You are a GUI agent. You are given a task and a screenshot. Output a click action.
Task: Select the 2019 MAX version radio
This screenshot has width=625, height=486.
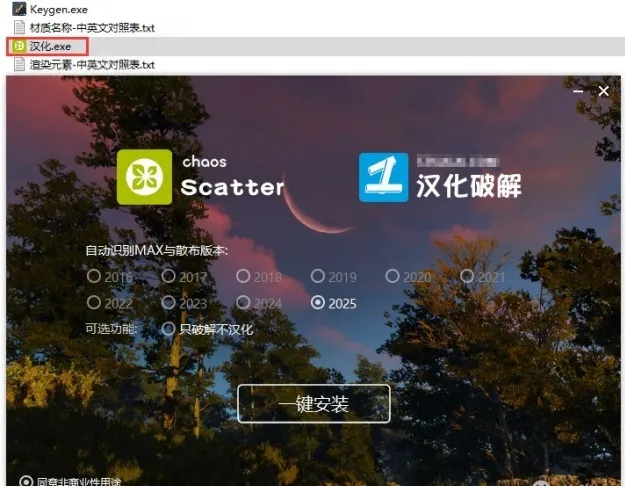click(x=318, y=276)
